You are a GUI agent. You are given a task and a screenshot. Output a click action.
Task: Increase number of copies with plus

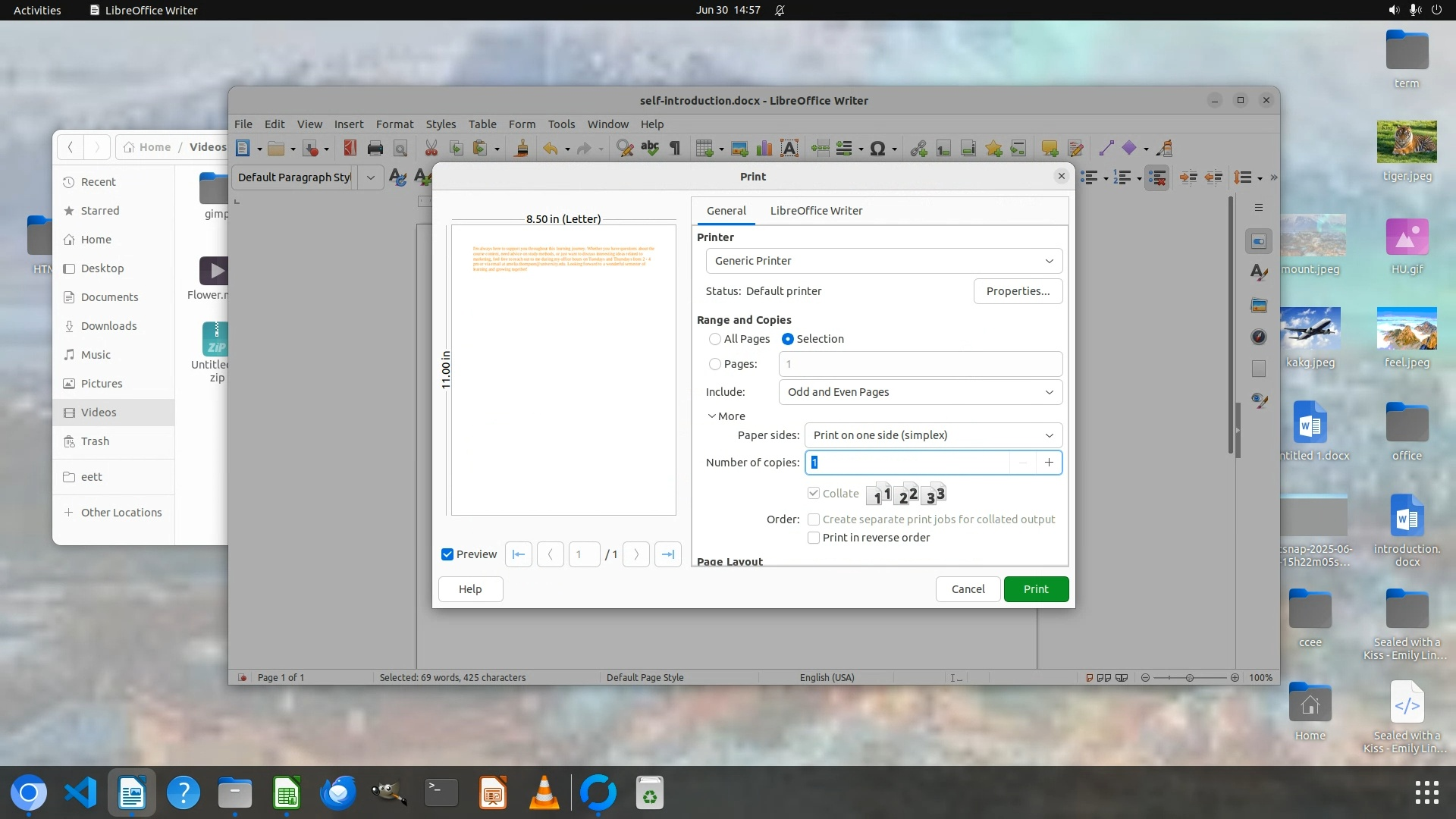1049,463
